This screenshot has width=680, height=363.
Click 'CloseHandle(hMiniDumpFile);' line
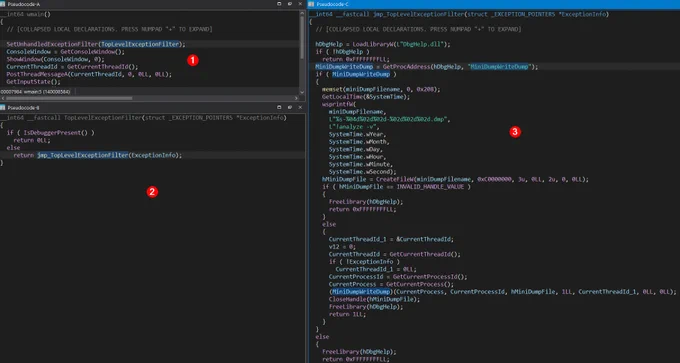tap(374, 299)
